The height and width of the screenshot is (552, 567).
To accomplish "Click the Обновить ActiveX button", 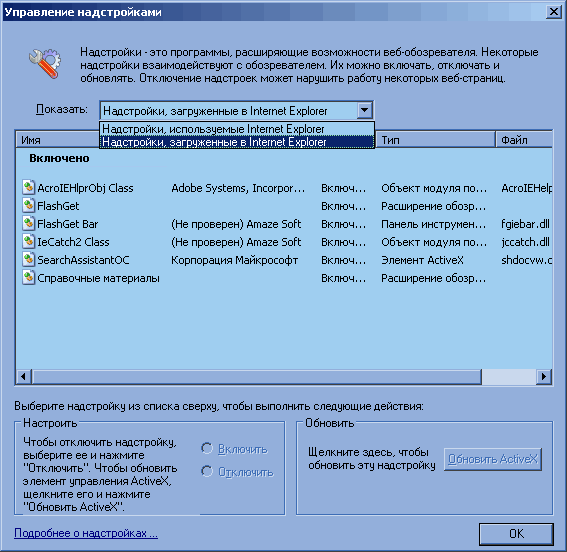I will (493, 459).
